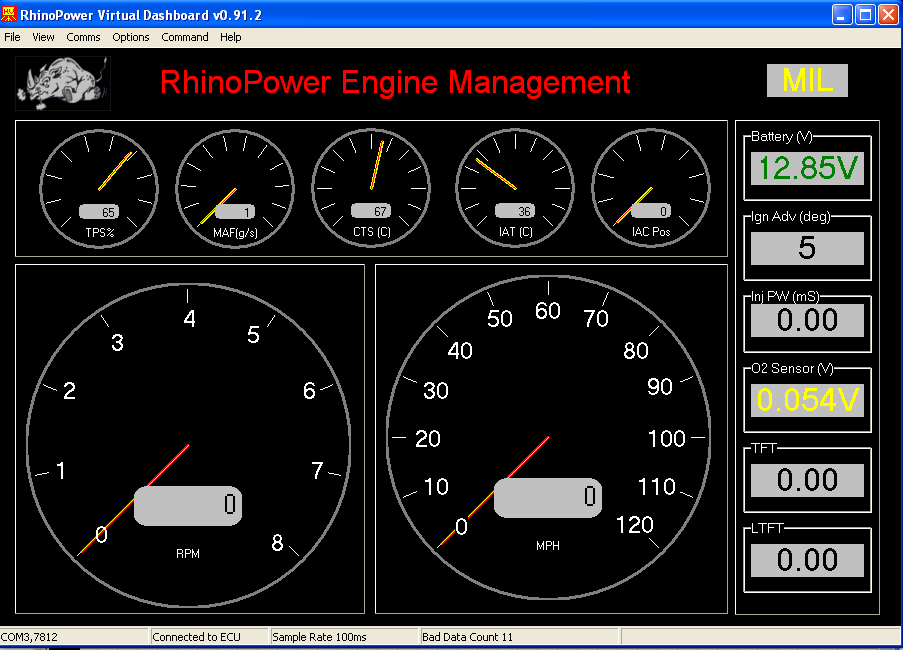
Task: Open the View menu
Action: tap(43, 37)
